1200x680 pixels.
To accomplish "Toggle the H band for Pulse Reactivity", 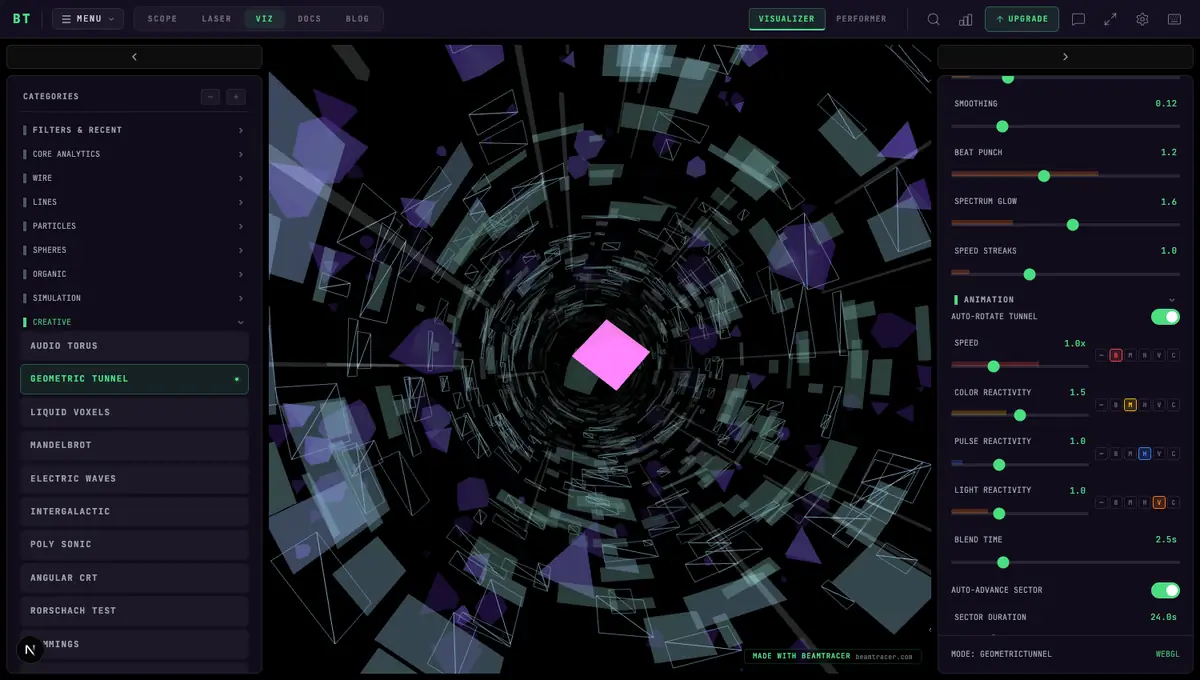I will [x=1145, y=453].
